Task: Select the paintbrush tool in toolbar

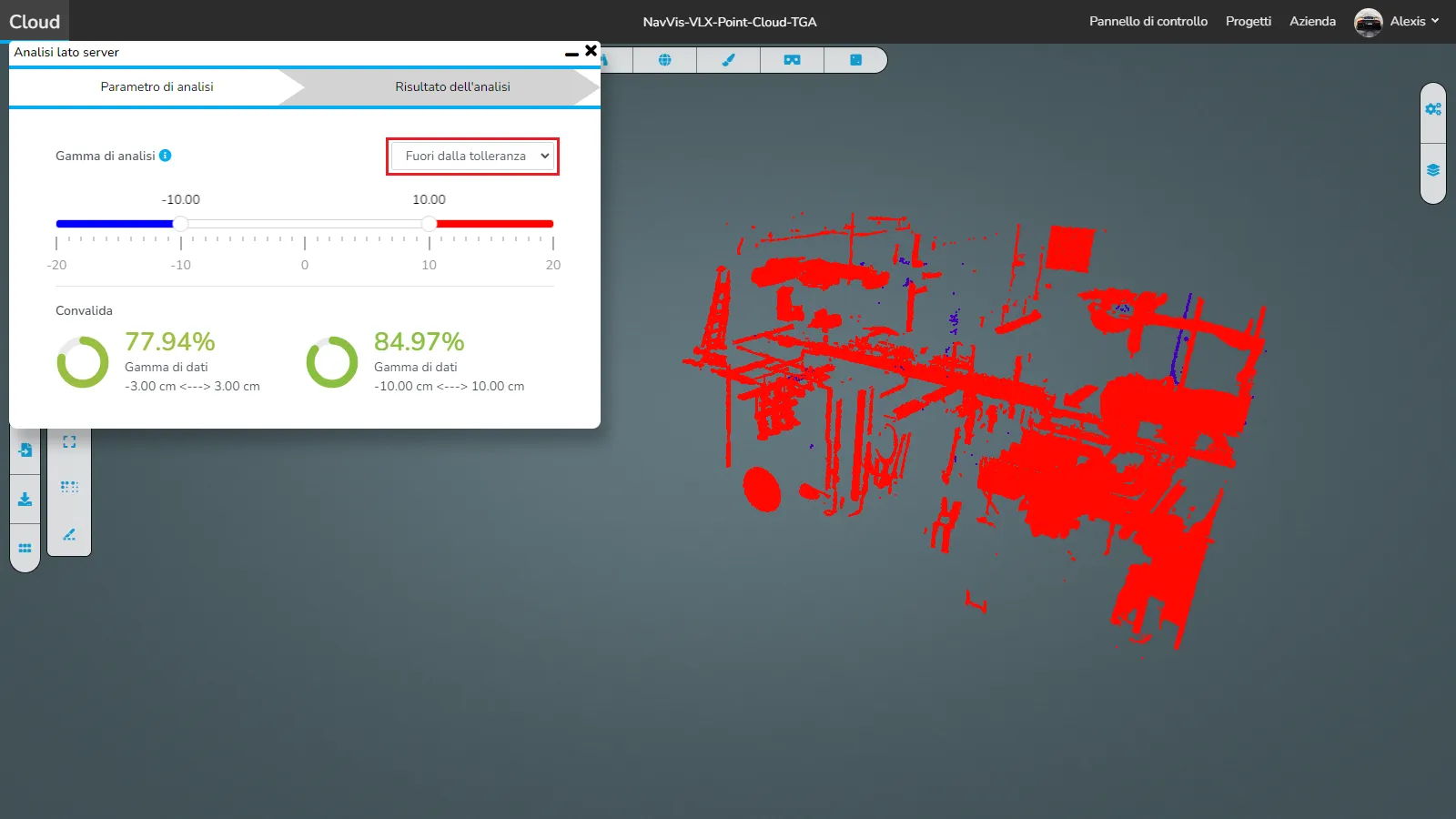Action: [x=728, y=60]
